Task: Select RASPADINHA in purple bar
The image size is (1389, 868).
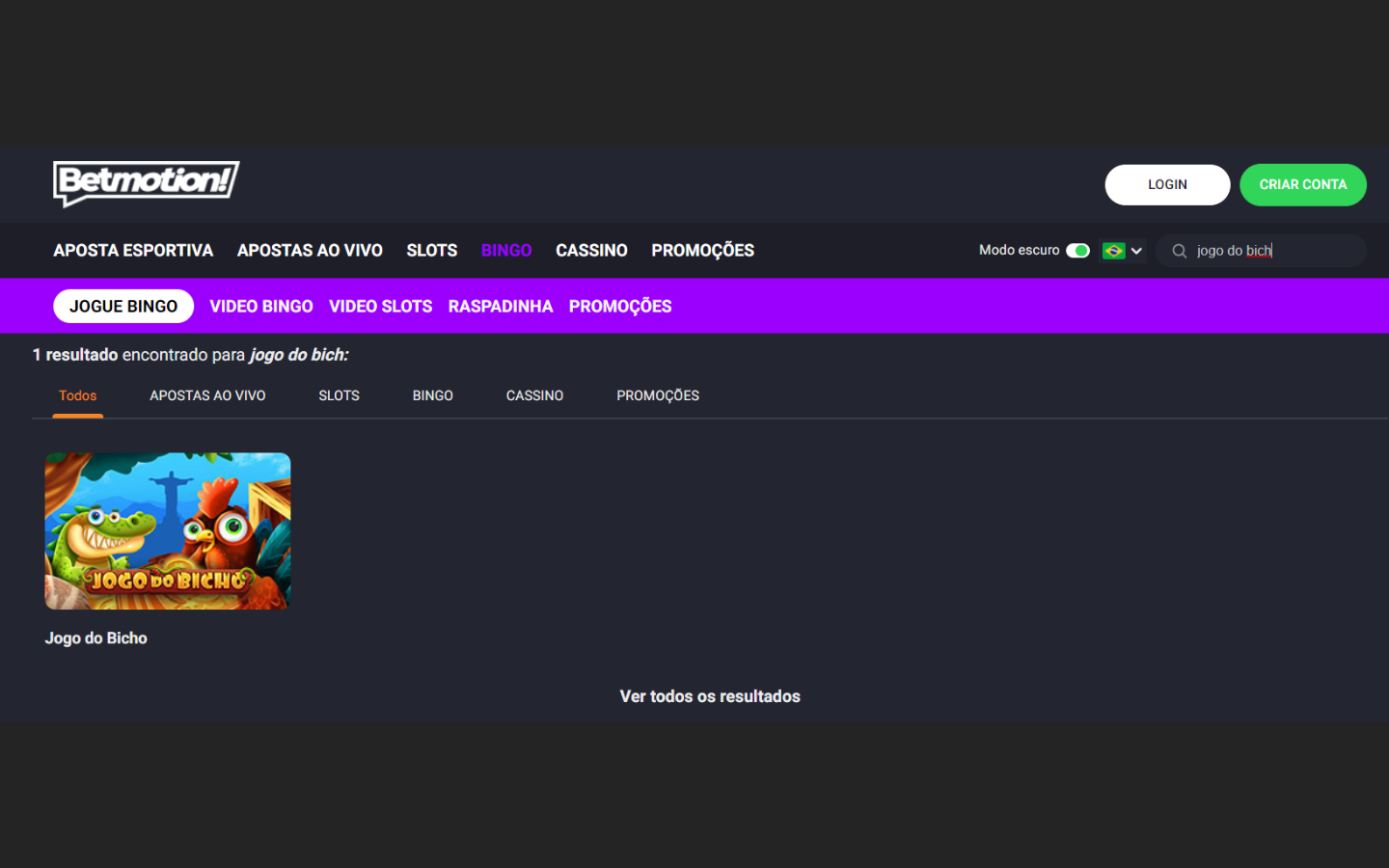Action: [x=501, y=306]
